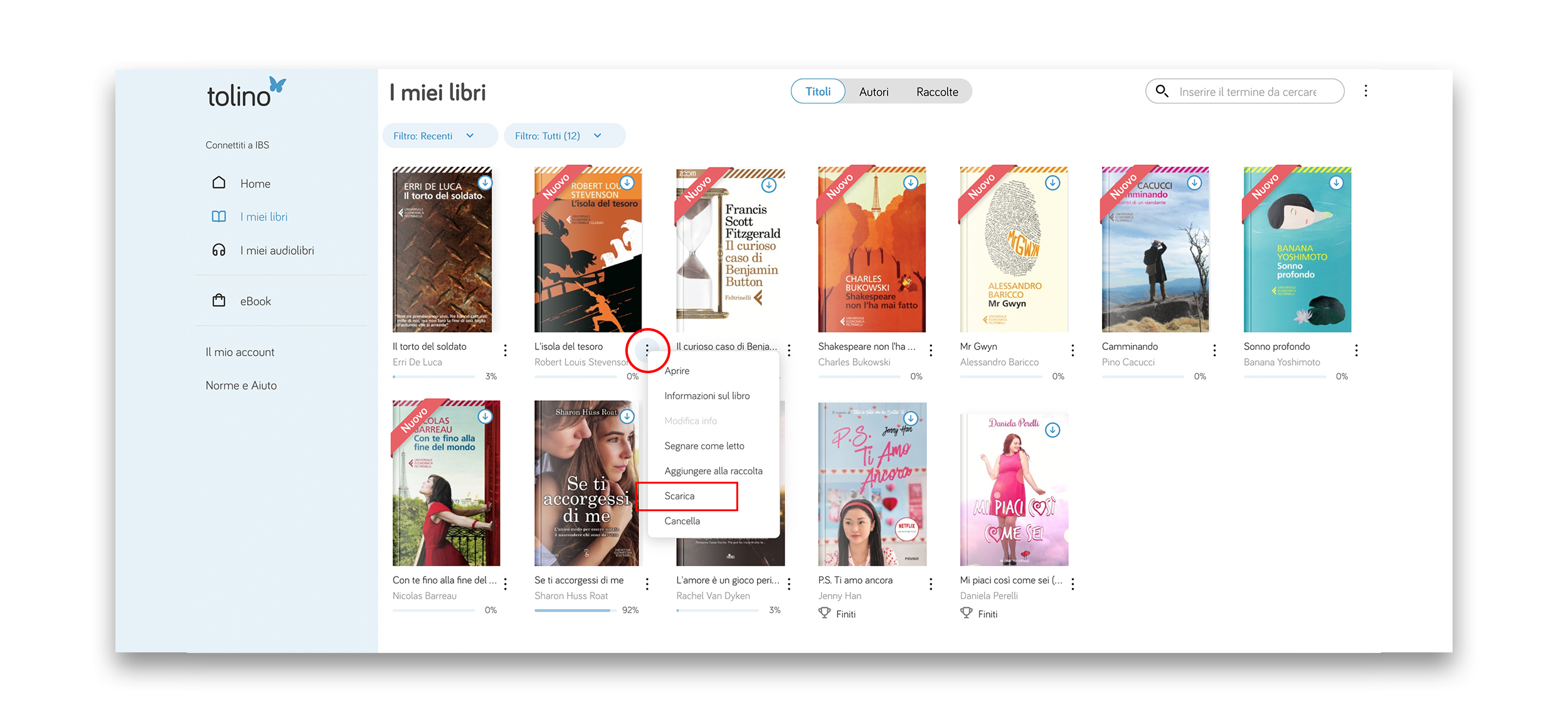Switch to the Raccolte tab
This screenshot has width=1568, height=722.
[937, 92]
